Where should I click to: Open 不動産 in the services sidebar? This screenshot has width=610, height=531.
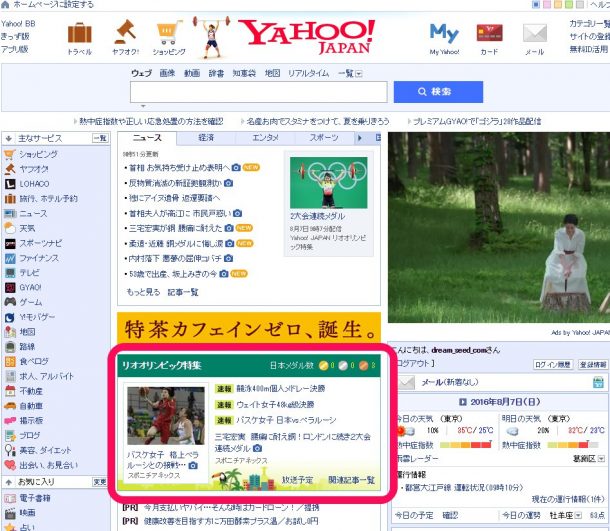[31, 391]
